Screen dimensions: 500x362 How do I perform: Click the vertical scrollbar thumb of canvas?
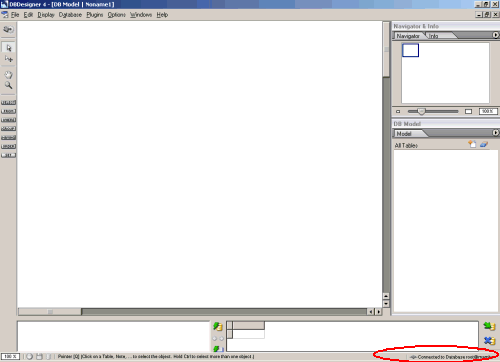pyautogui.click(x=386, y=50)
